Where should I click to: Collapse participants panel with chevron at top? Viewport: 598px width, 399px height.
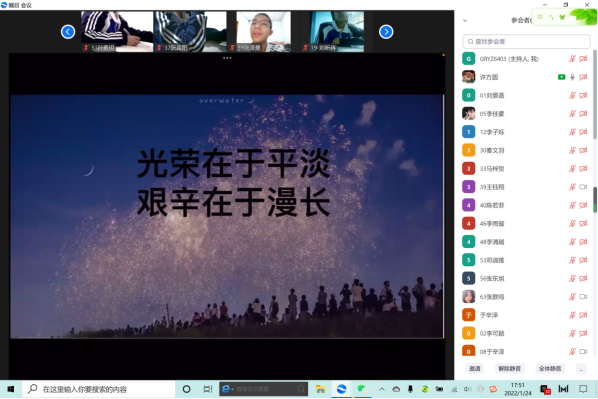(465, 21)
